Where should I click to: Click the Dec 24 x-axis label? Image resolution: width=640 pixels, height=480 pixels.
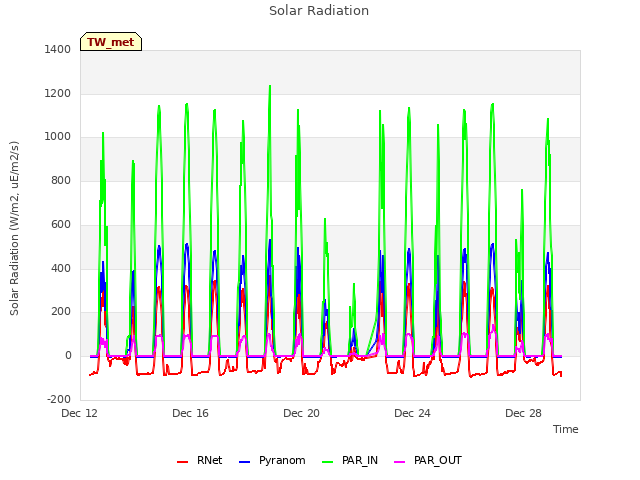tap(412, 413)
